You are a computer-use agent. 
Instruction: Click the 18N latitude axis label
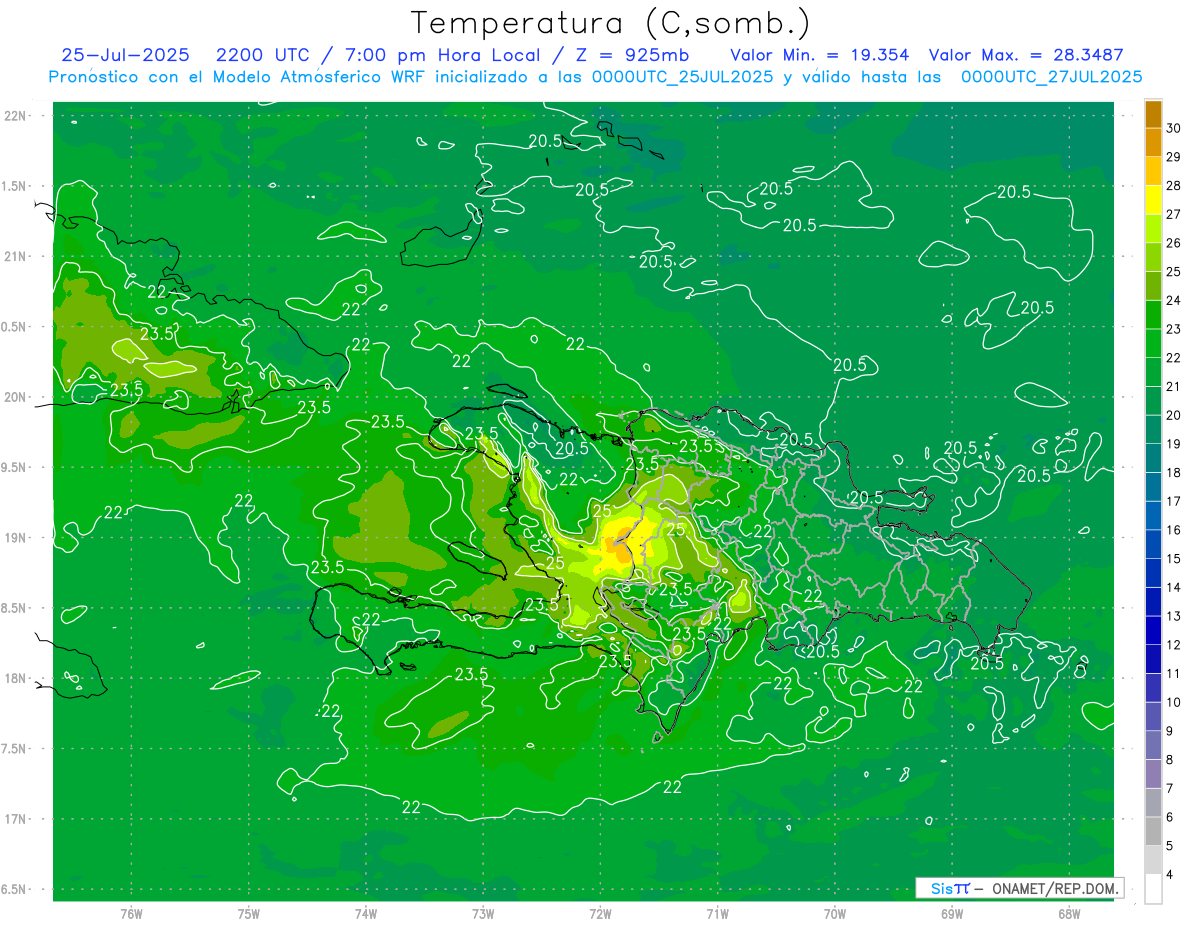(16, 678)
